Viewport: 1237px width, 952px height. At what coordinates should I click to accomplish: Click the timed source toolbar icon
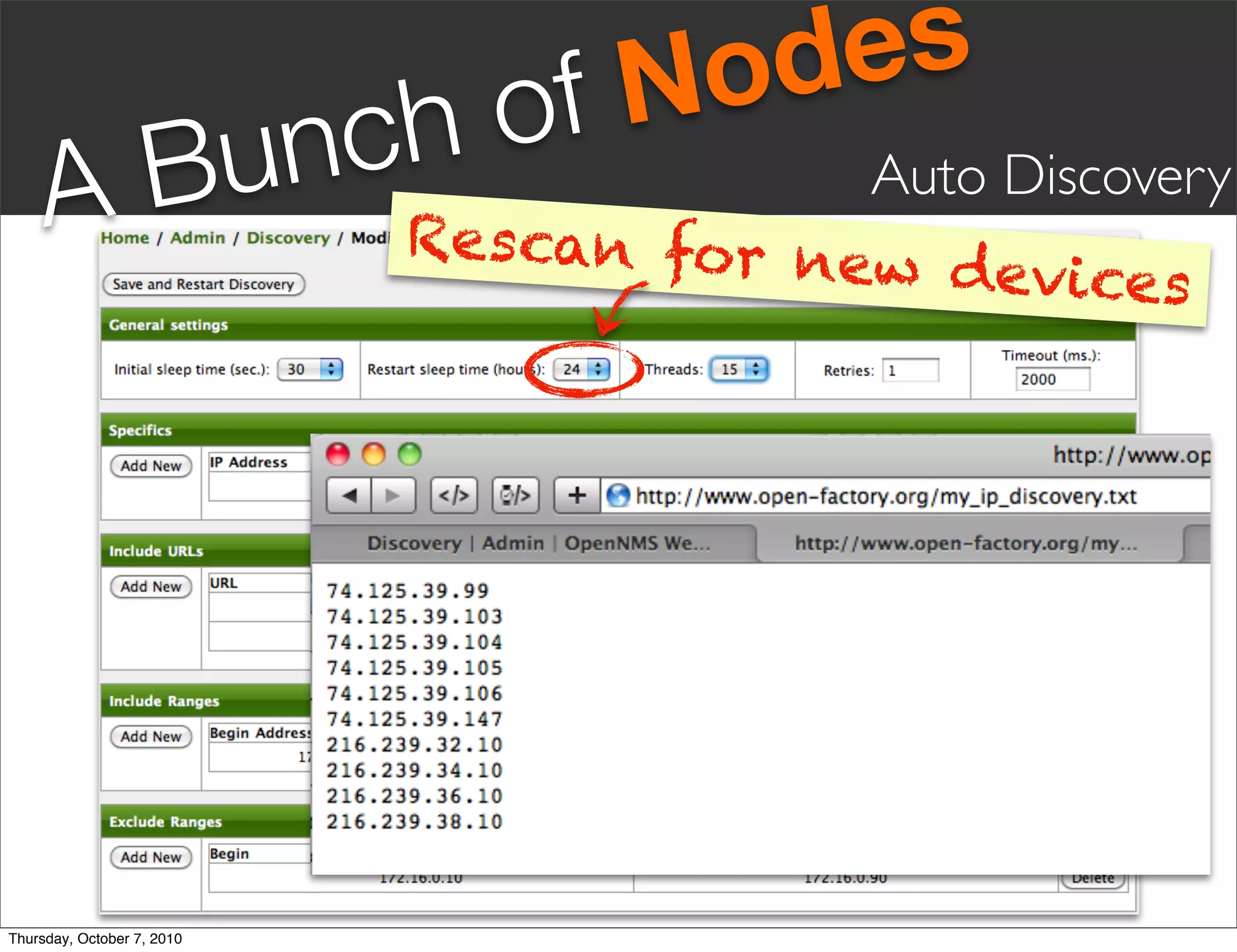pyautogui.click(x=515, y=496)
